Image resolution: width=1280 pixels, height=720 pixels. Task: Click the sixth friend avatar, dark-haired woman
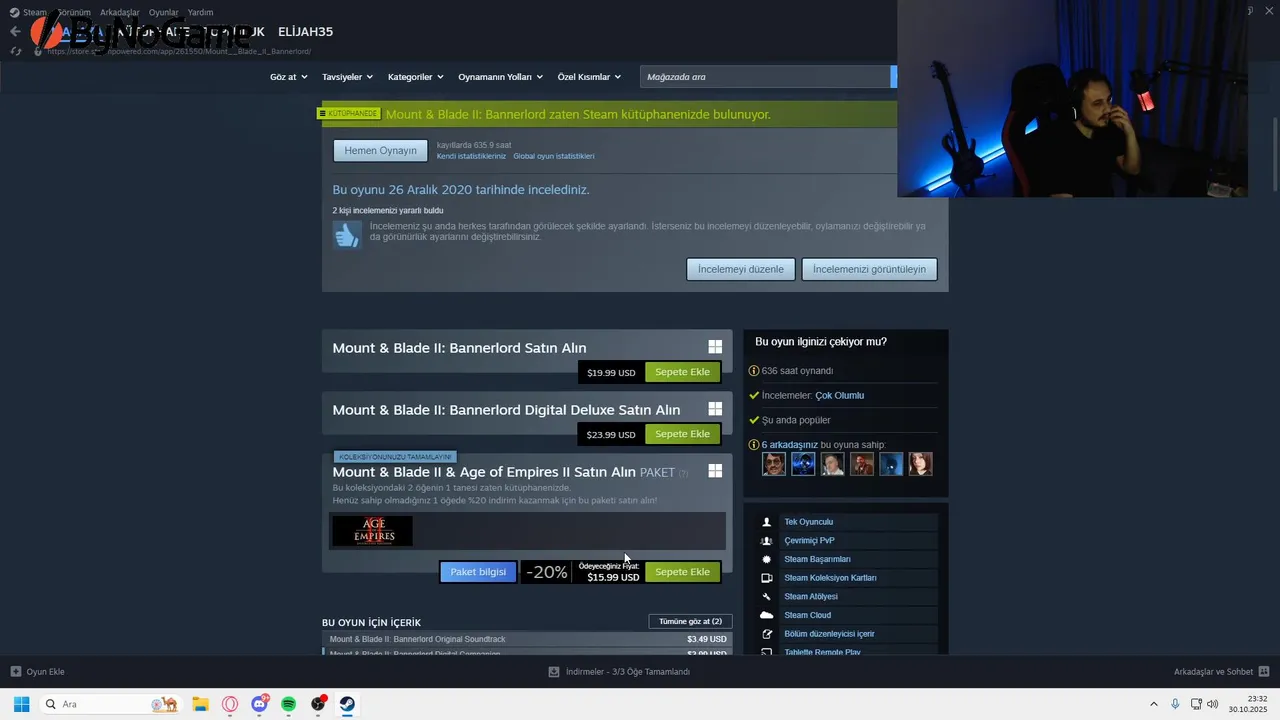click(920, 464)
